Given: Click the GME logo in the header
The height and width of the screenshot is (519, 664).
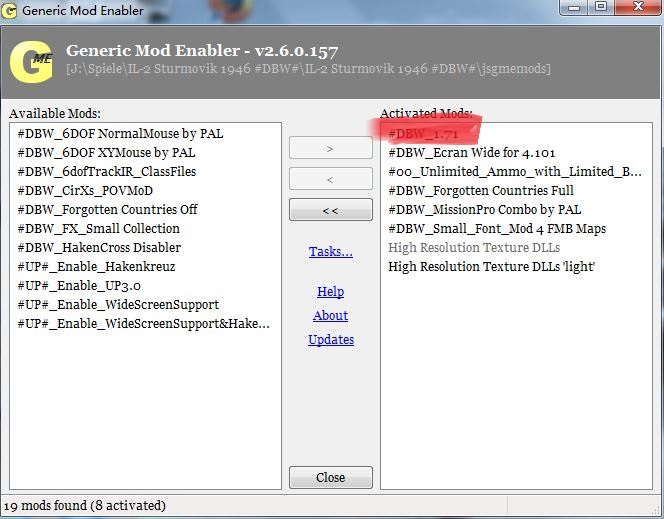Looking at the screenshot, I should (x=32, y=62).
